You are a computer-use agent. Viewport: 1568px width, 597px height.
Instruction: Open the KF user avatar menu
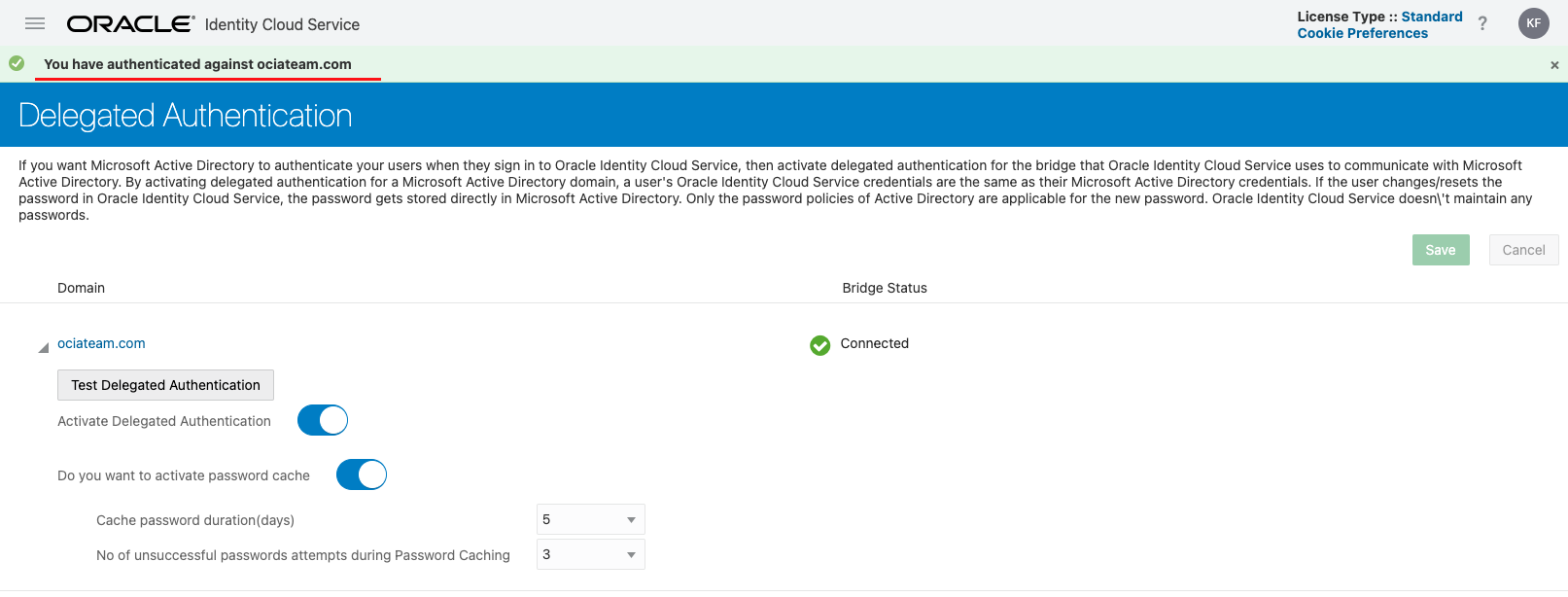[x=1534, y=23]
